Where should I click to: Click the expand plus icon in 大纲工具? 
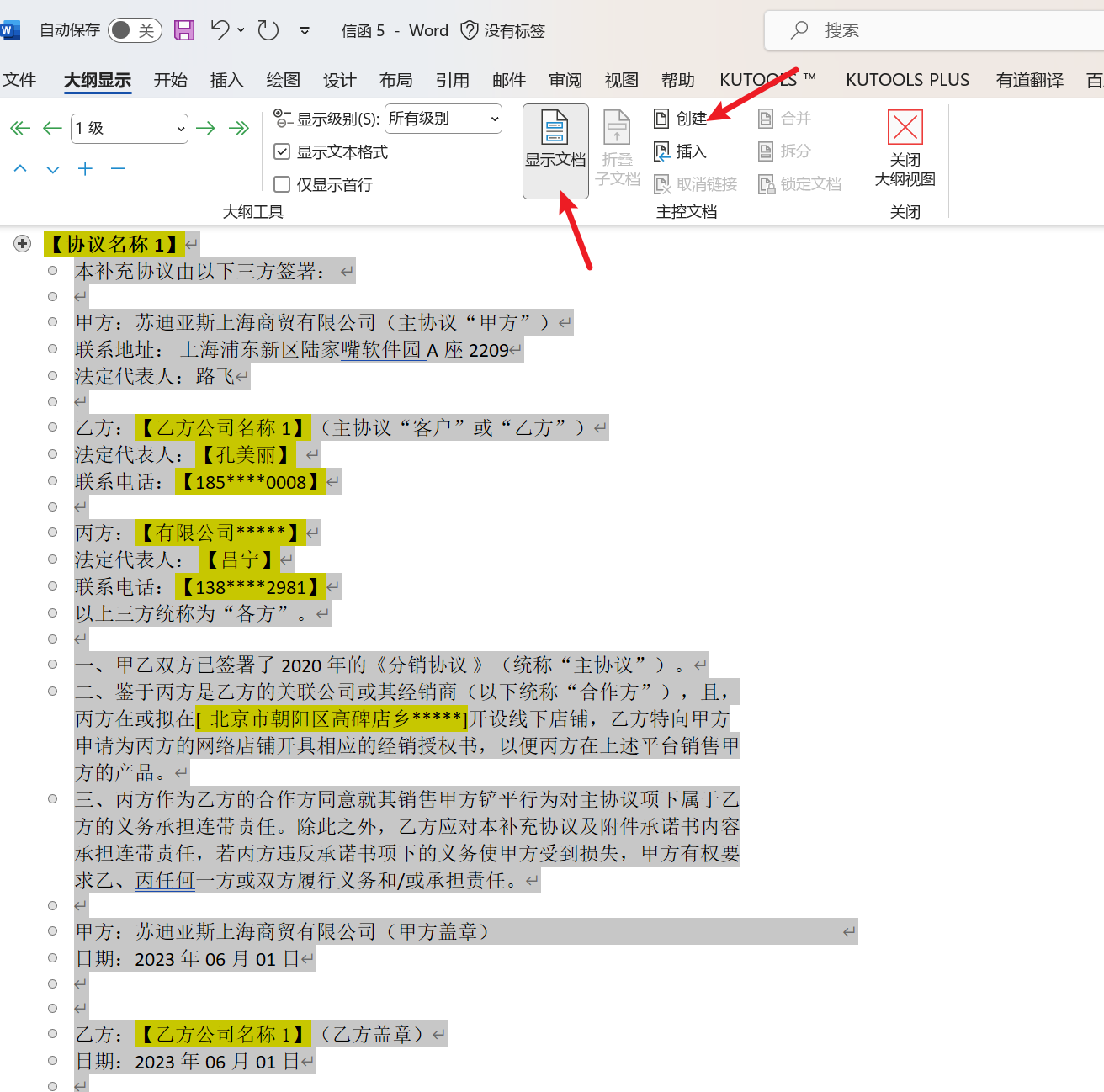[x=85, y=168]
